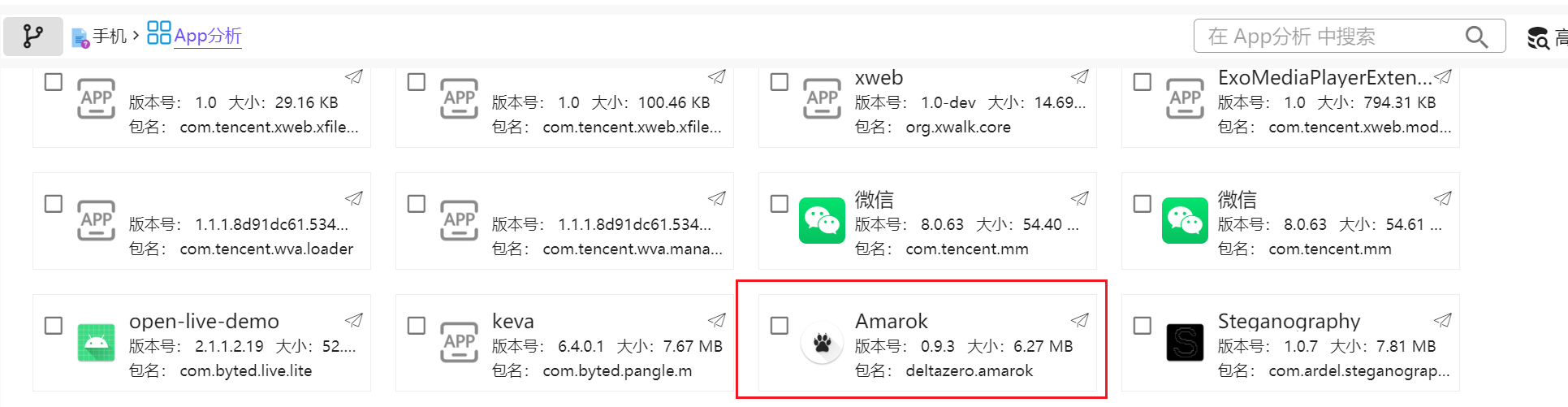Screen dimensions: 1568x407
Task: Open the App分析 breadcrumb tab
Action: (x=194, y=35)
